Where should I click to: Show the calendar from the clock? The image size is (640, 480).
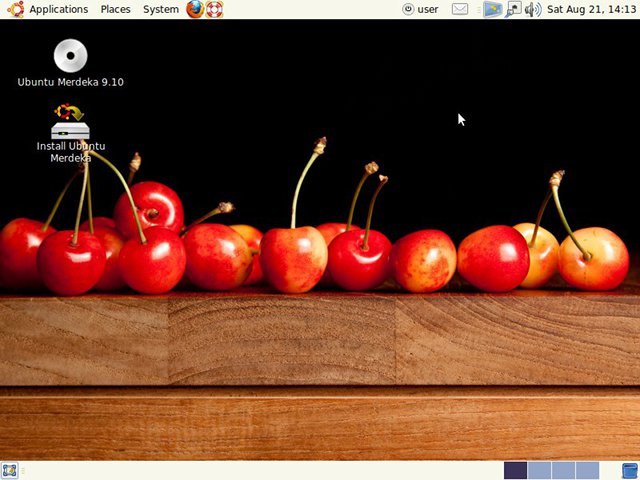[x=591, y=9]
